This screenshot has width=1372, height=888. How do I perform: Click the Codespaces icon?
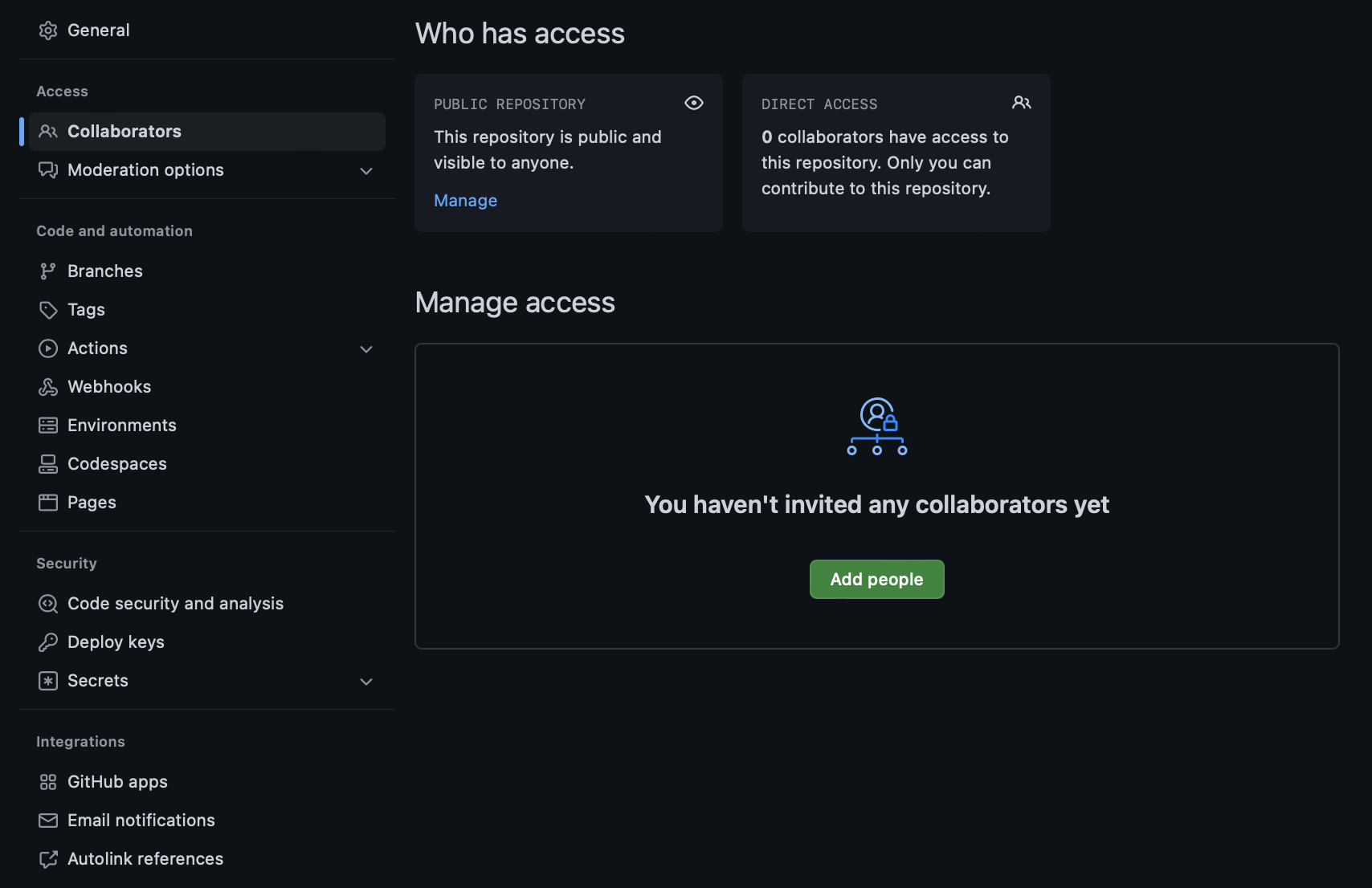click(x=48, y=464)
